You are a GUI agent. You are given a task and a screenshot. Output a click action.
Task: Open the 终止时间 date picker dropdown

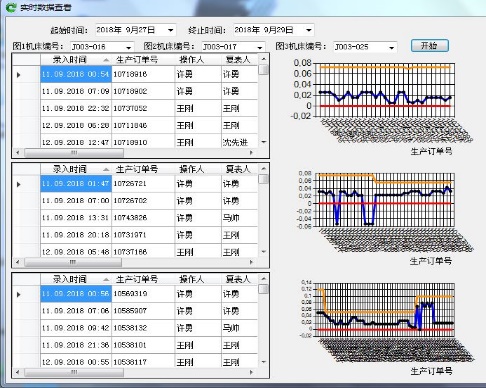(309, 30)
